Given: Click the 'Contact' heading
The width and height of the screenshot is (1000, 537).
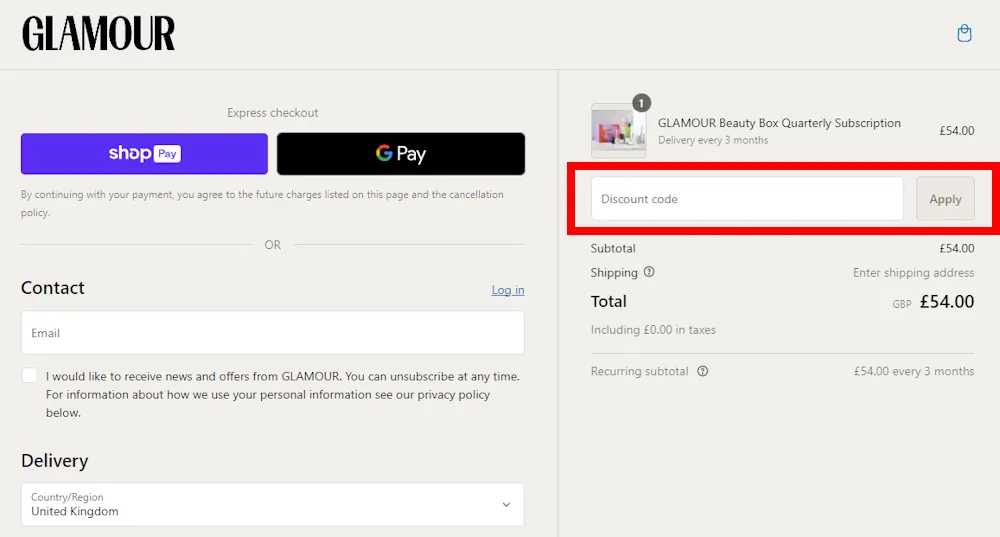Looking at the screenshot, I should (52, 288).
